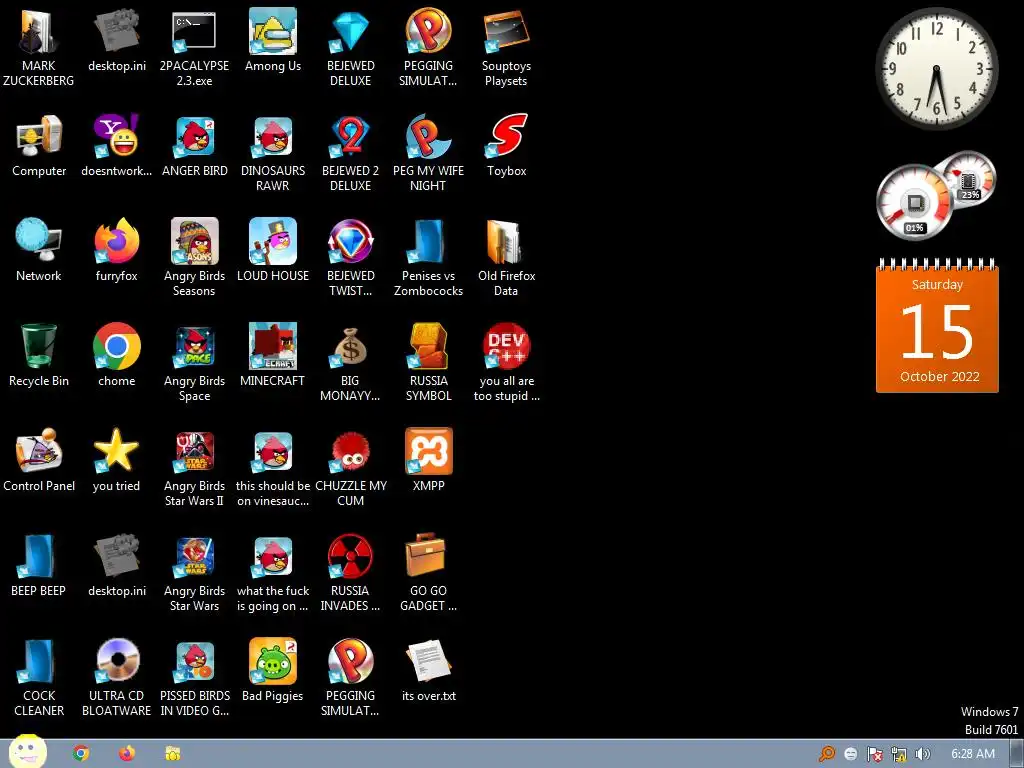Open the furryfox Firefox shortcut
Viewport: 1024px width, 768px height.
pyautogui.click(x=116, y=242)
